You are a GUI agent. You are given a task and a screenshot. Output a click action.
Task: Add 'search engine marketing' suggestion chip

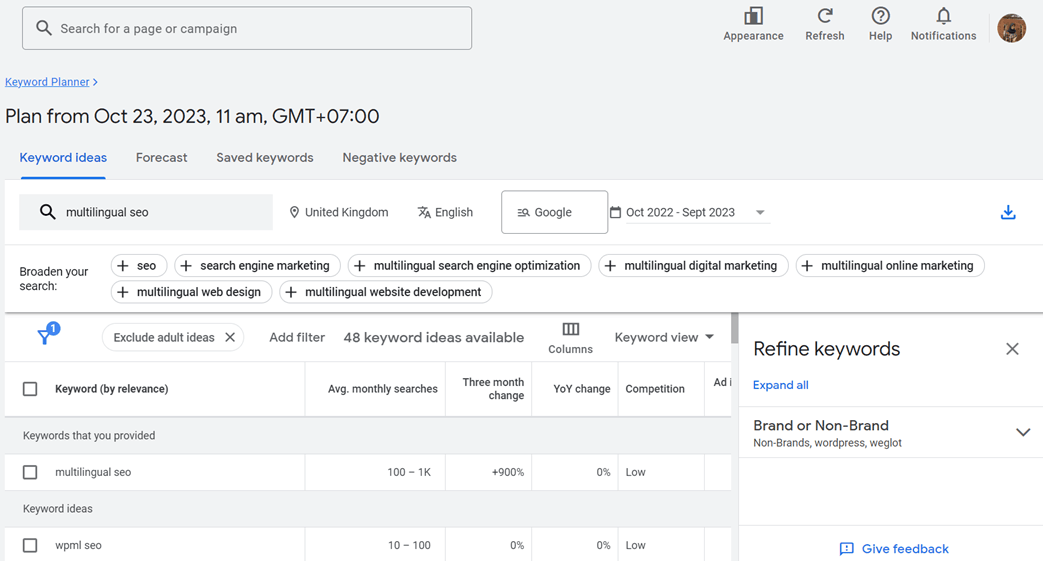tap(257, 266)
